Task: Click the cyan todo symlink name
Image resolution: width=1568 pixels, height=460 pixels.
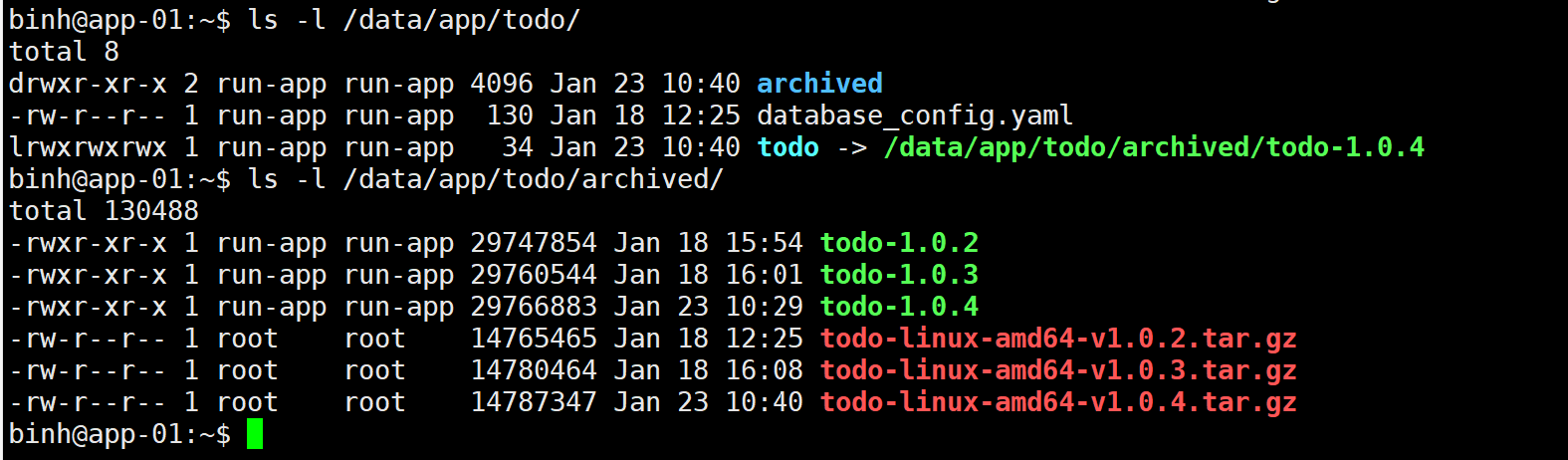Action: 787,147
